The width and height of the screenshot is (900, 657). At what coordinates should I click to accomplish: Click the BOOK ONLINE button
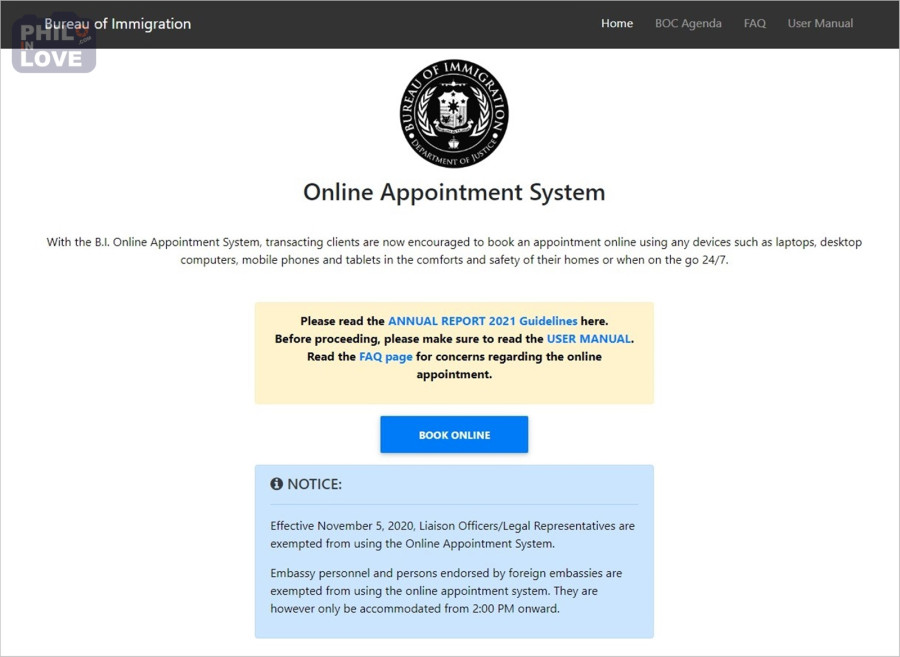pyautogui.click(x=454, y=434)
